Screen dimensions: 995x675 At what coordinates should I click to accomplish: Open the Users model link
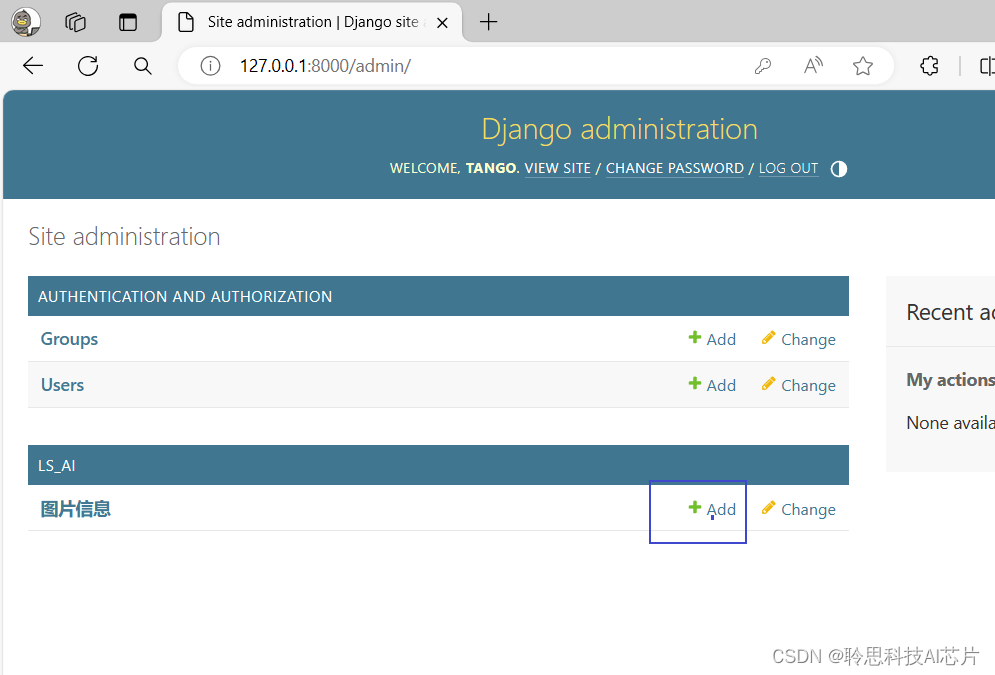pos(62,384)
